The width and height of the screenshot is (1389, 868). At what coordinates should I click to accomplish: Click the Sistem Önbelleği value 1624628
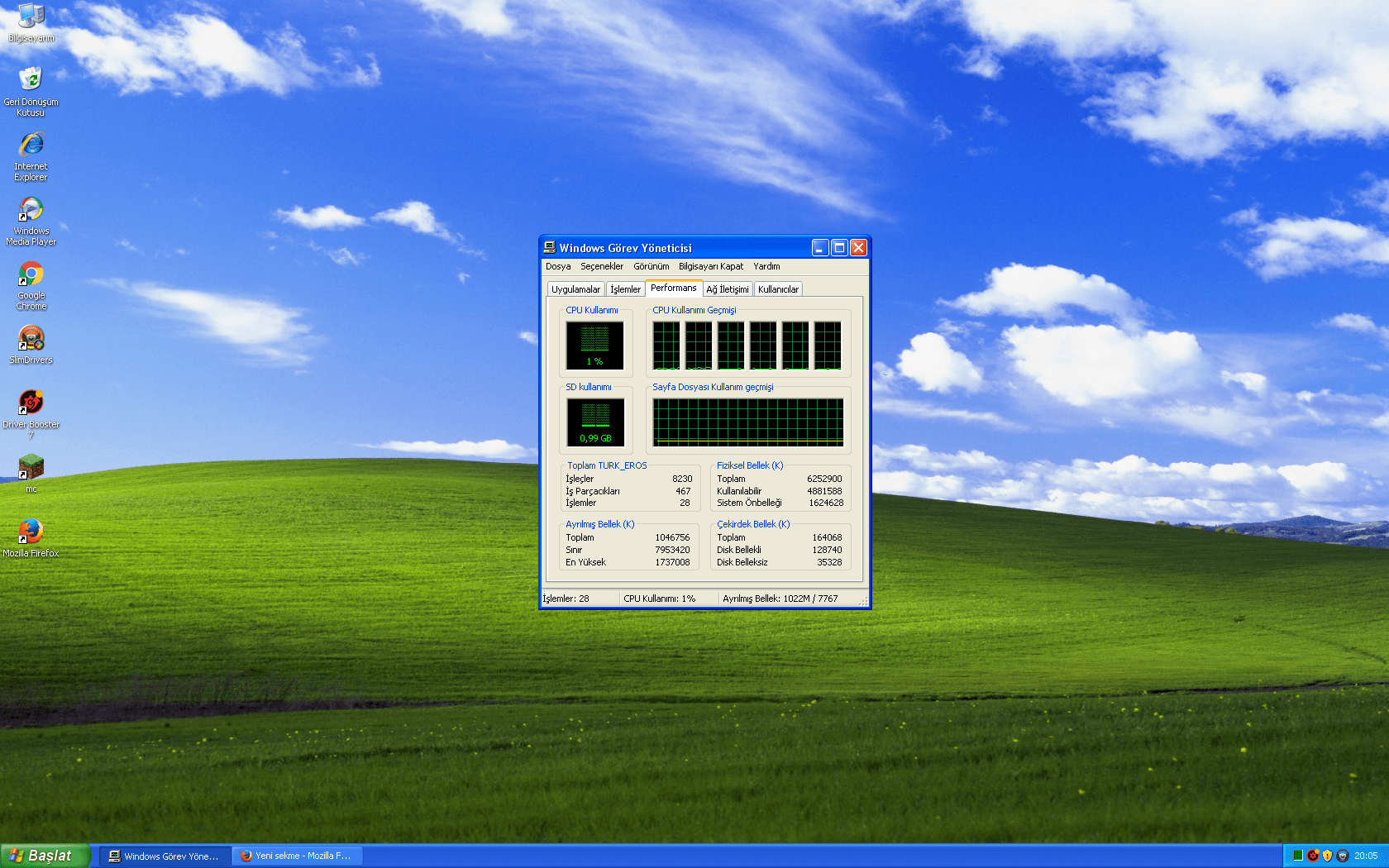click(826, 503)
